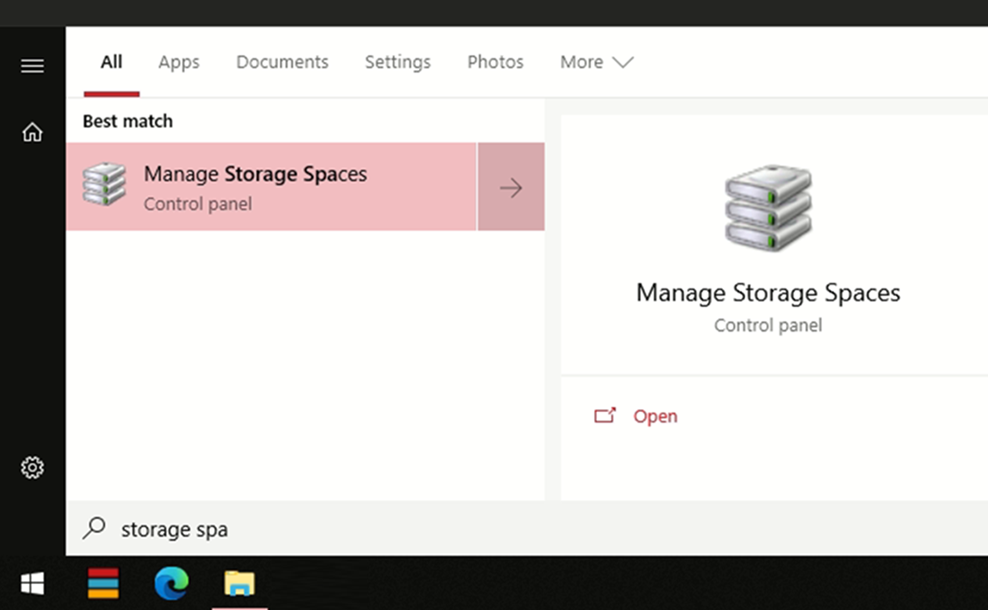
Task: Click the Open link in preview pane
Action: [x=655, y=416]
